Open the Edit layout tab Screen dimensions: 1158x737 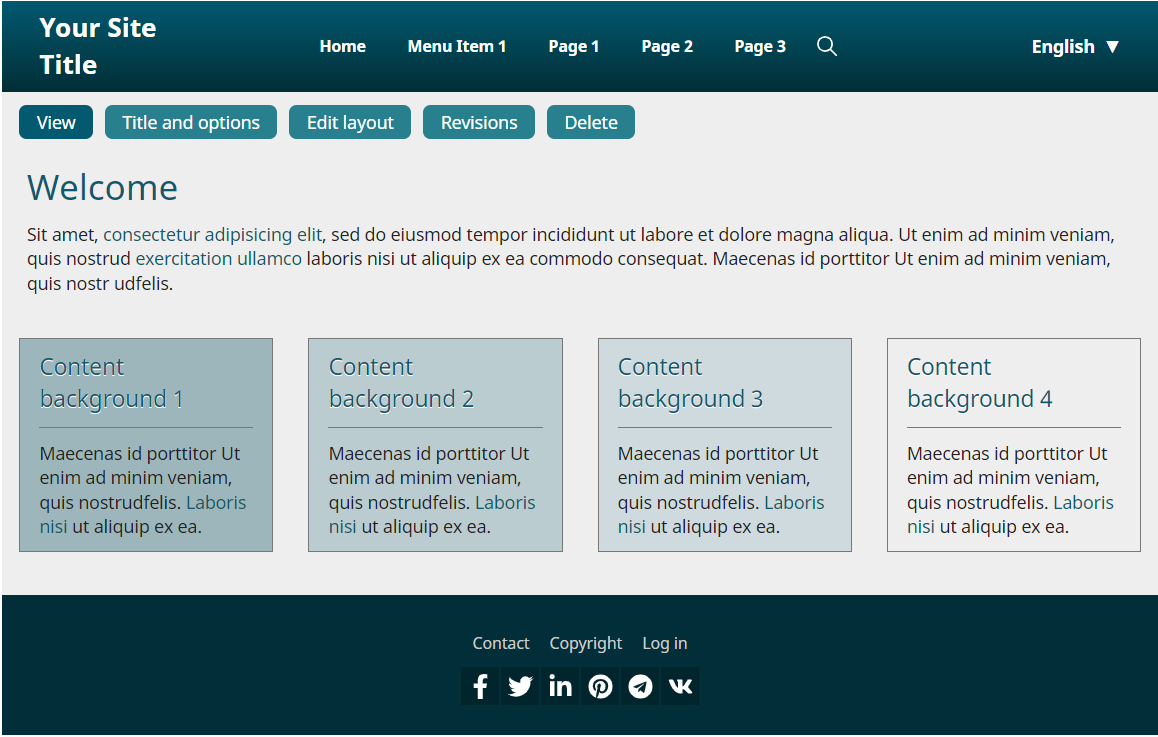point(350,122)
